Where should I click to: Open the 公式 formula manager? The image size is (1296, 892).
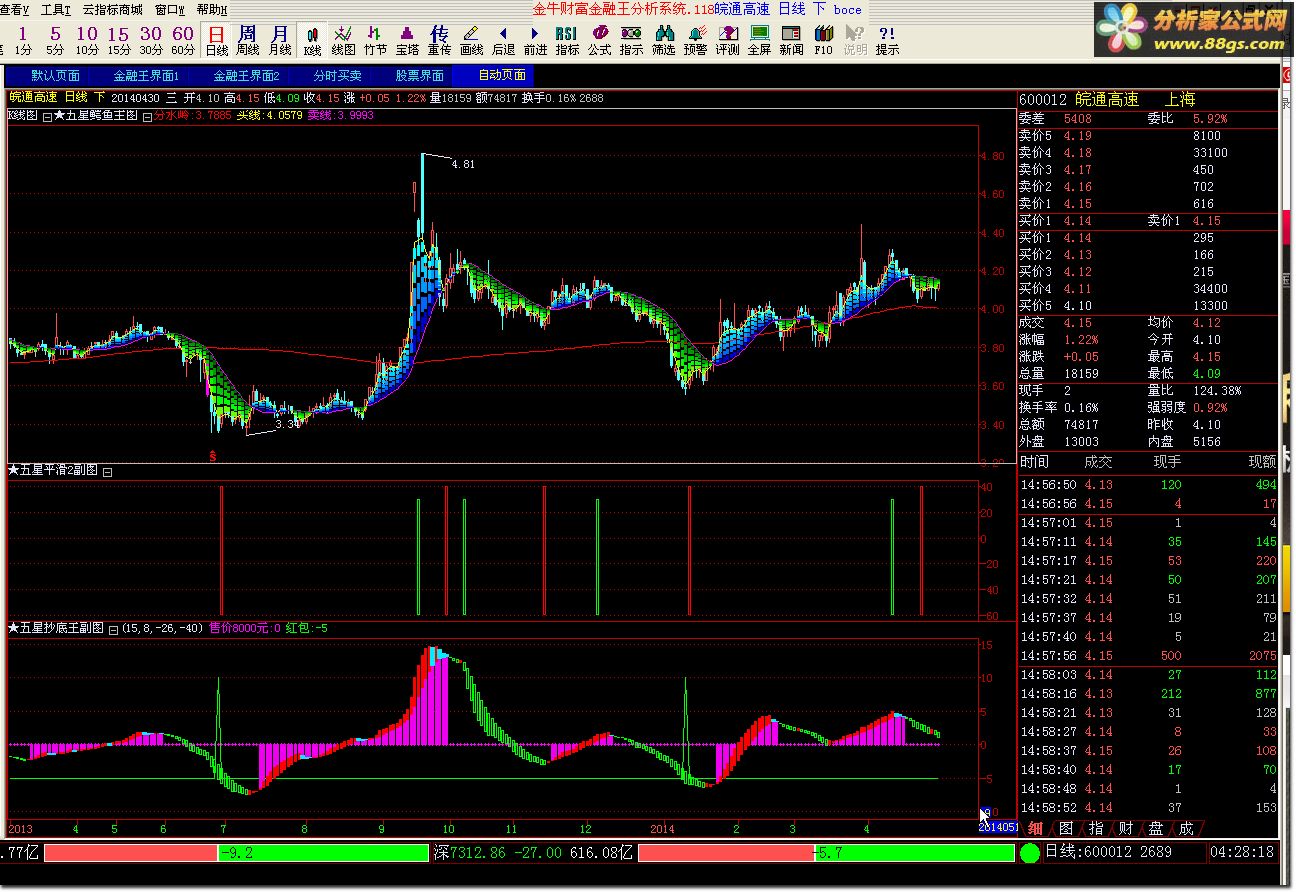click(599, 40)
